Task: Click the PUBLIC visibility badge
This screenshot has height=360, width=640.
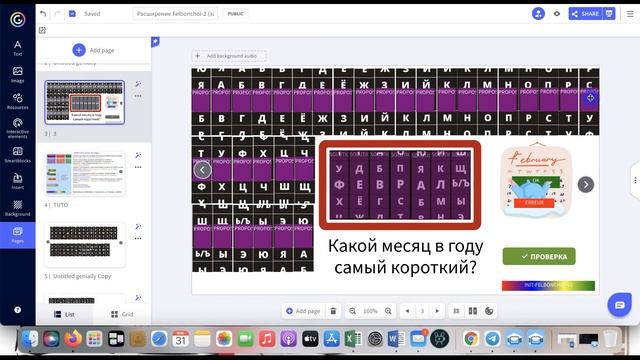Action: [x=235, y=14]
